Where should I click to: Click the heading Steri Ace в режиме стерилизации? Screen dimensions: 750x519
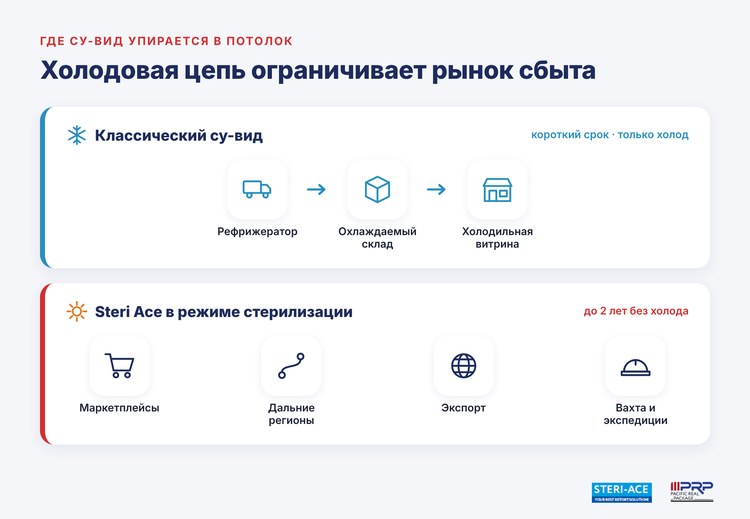(x=224, y=312)
